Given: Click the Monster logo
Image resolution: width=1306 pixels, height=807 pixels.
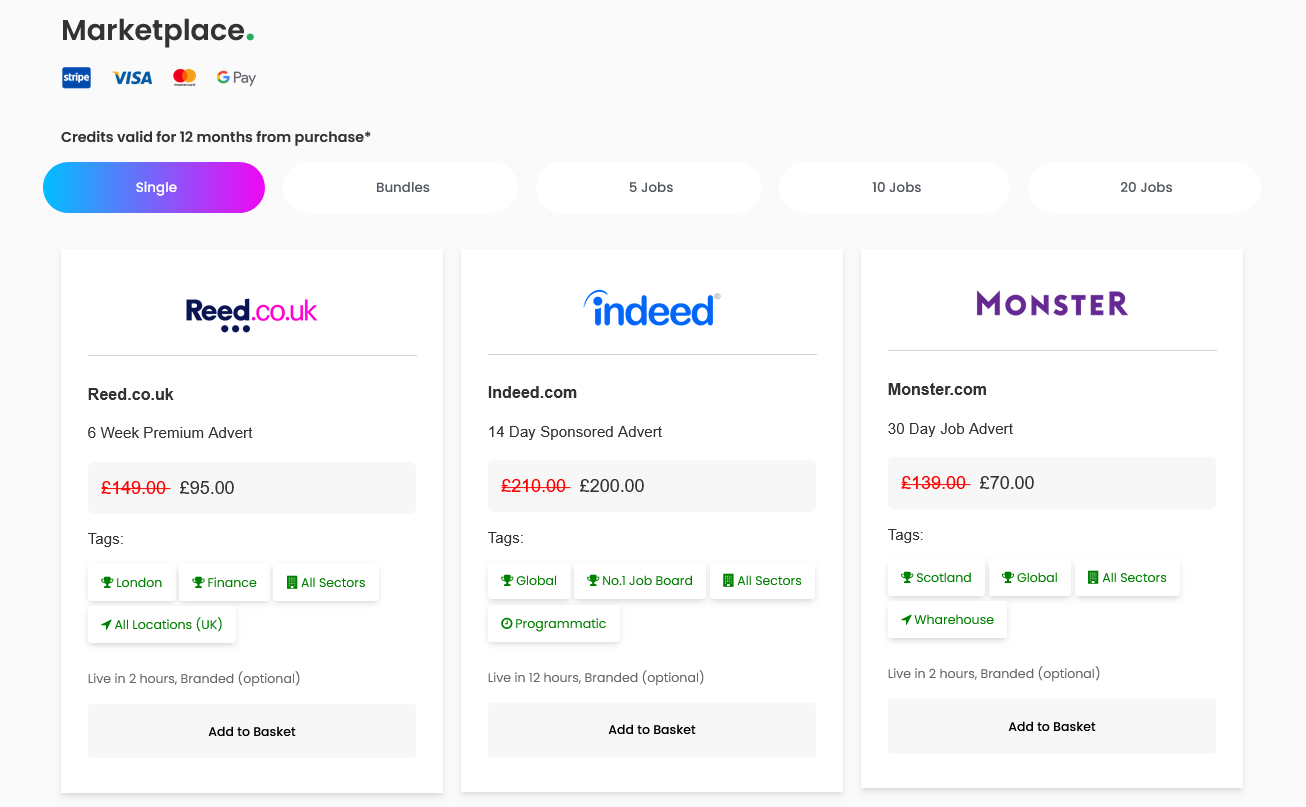Looking at the screenshot, I should (x=1052, y=304).
